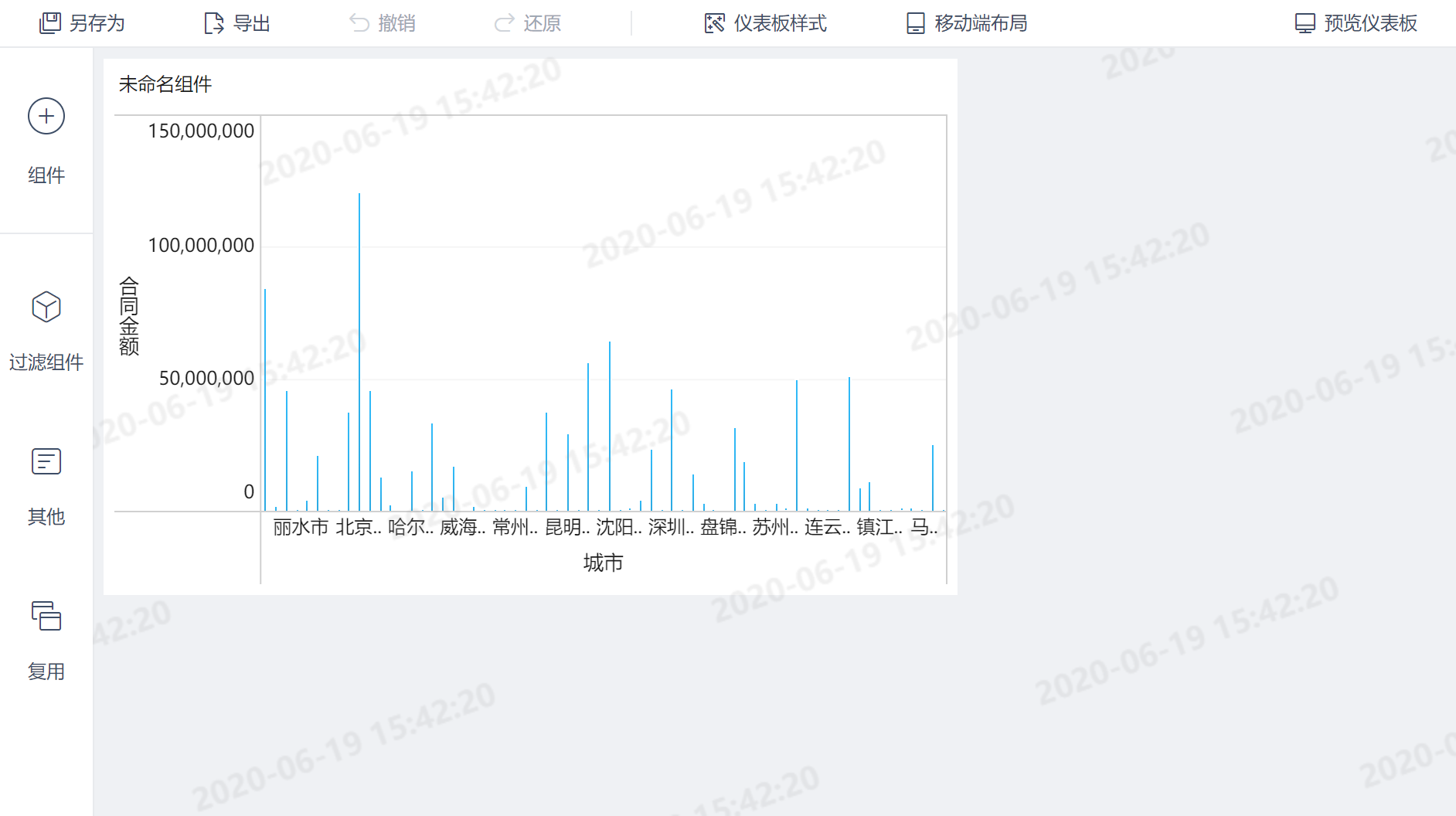Select the 组件 sidebar label
The width and height of the screenshot is (1456, 816).
click(x=46, y=175)
